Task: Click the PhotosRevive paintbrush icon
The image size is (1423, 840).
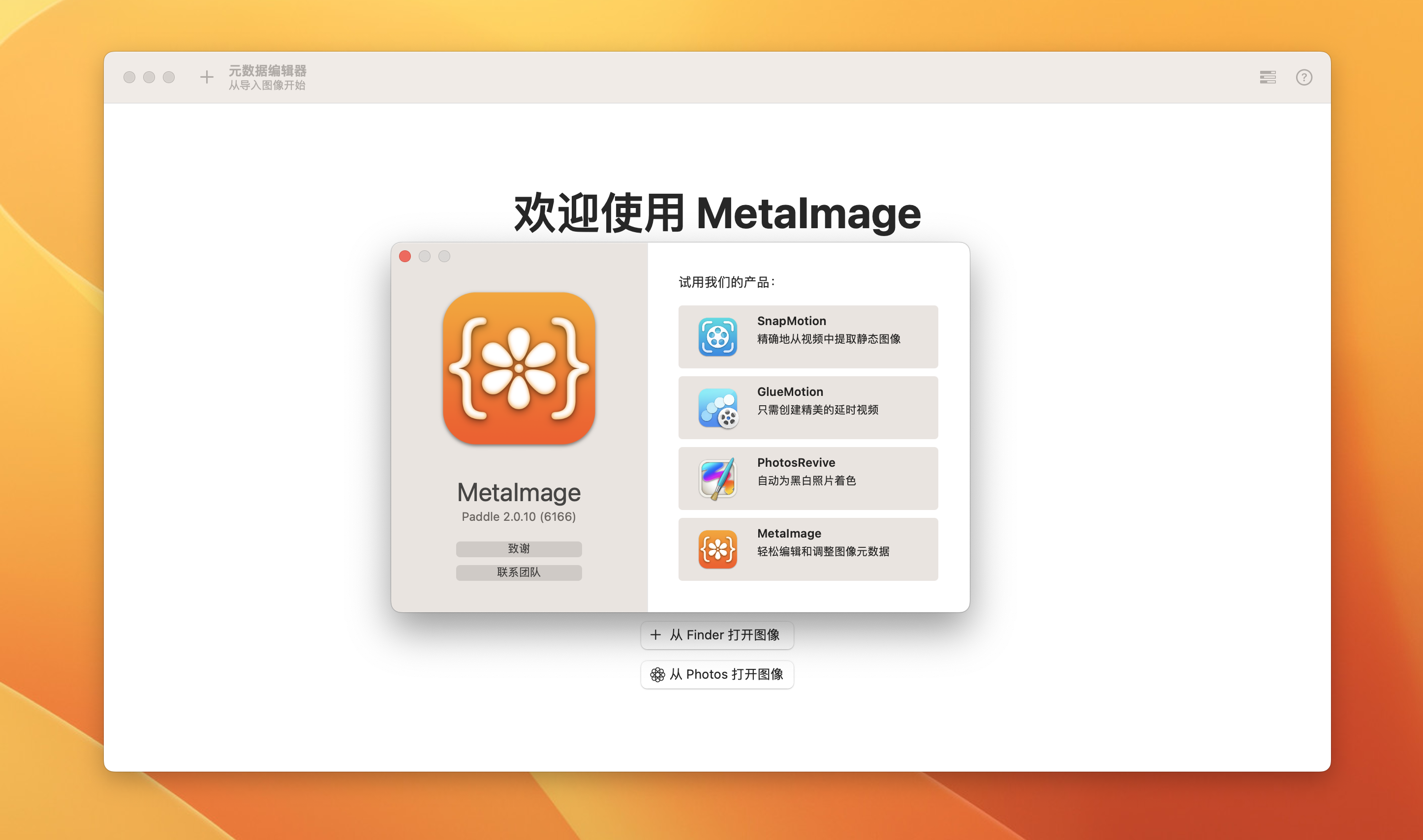Action: (x=717, y=479)
